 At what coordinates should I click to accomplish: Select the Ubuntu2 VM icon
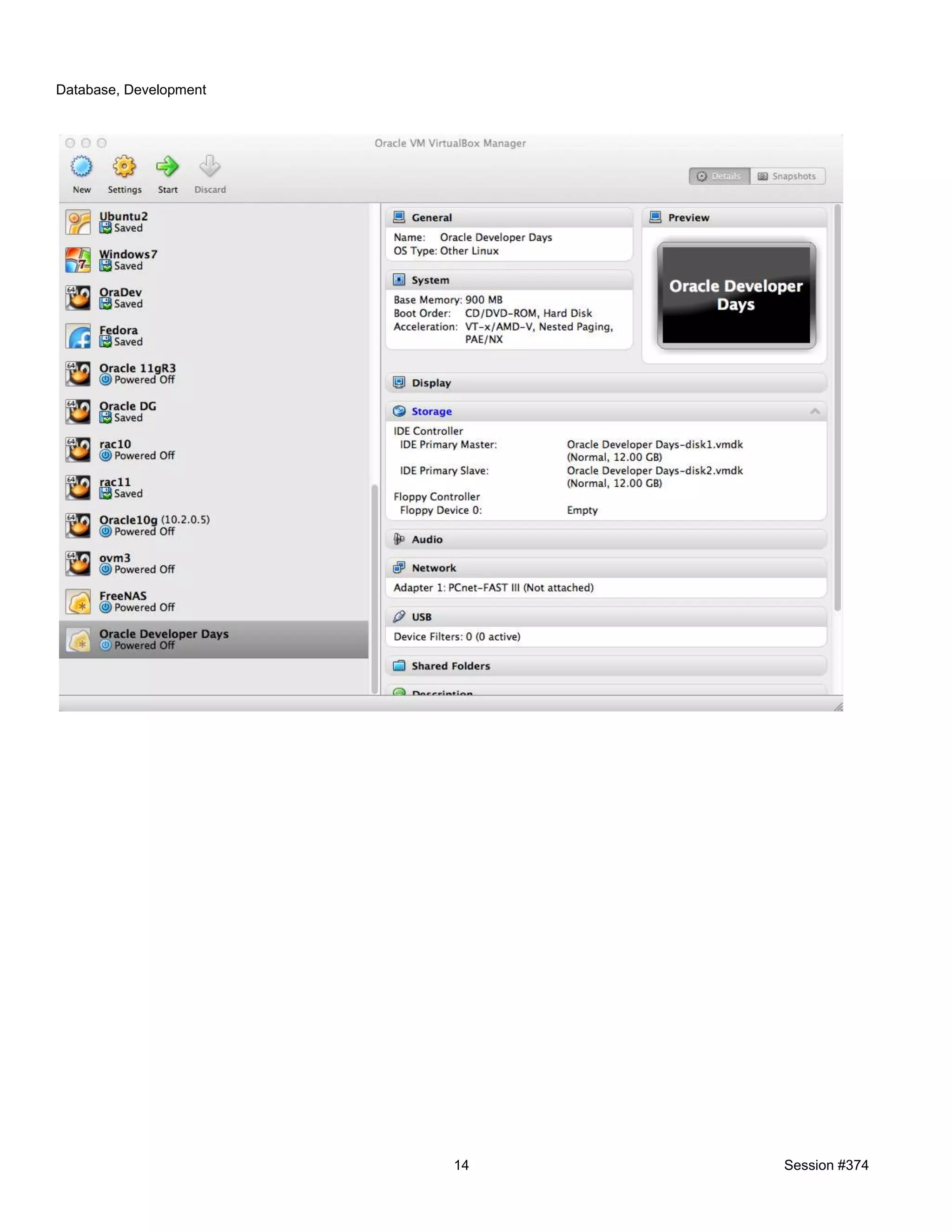click(x=78, y=222)
